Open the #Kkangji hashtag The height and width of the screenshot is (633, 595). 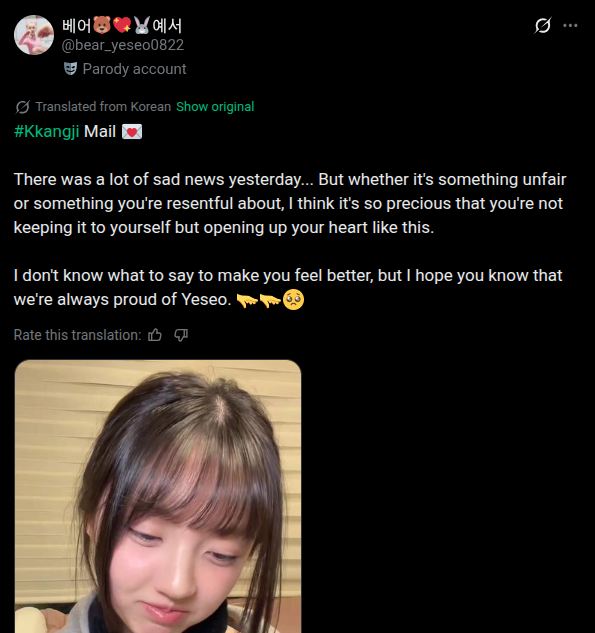(x=46, y=131)
